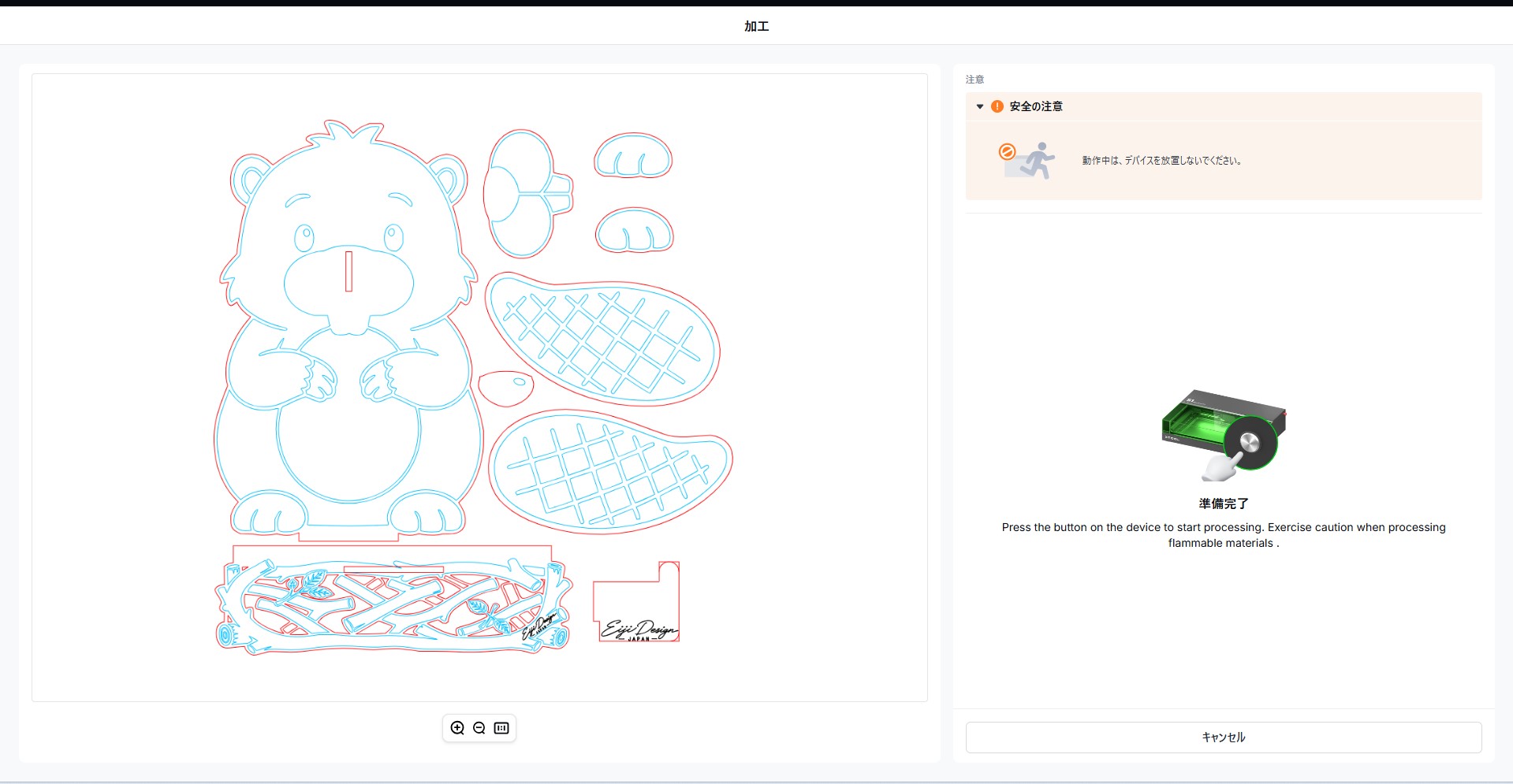This screenshot has height=784, width=1513.
Task: Click the 加工 title at top
Action: click(757, 26)
